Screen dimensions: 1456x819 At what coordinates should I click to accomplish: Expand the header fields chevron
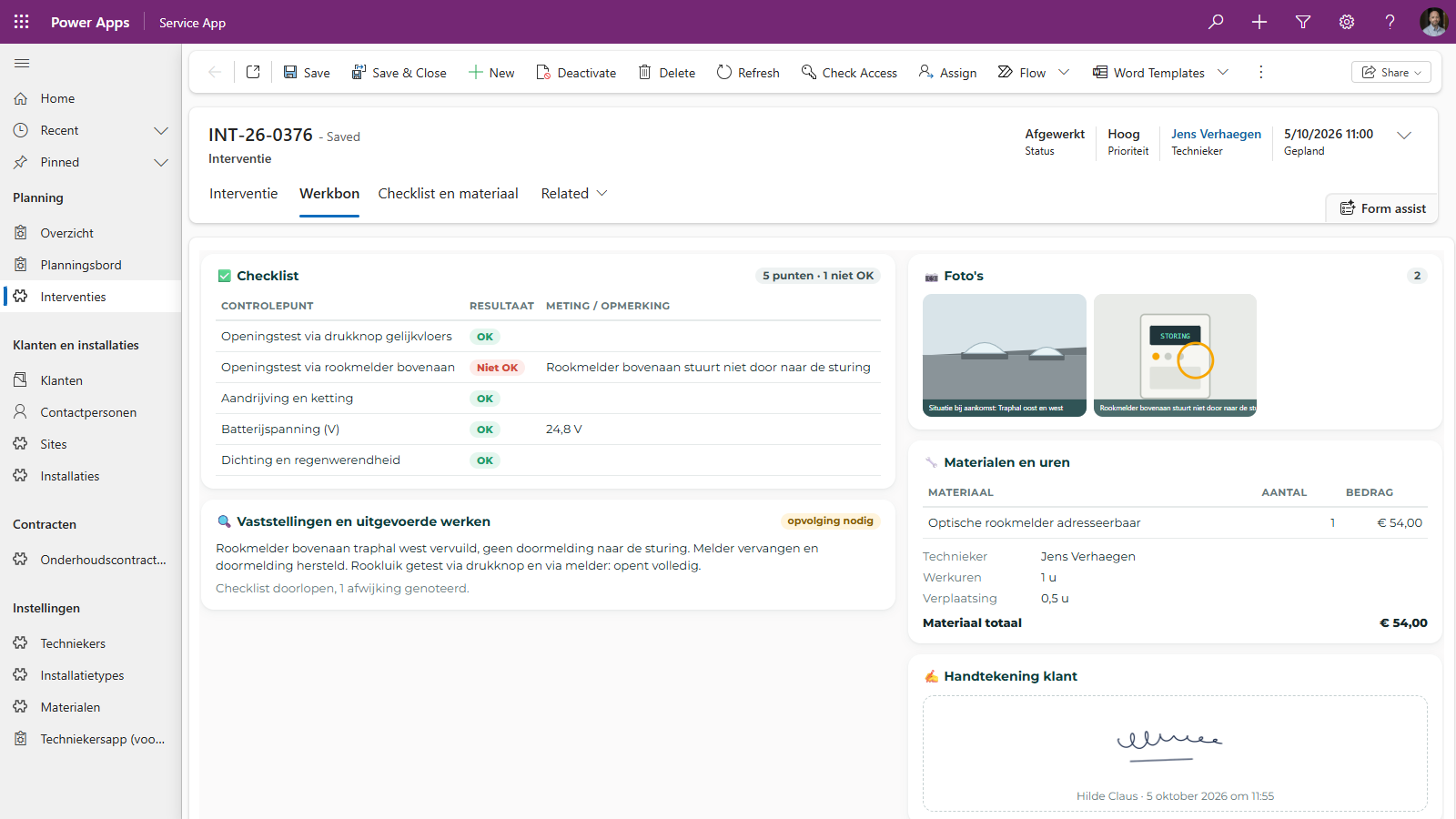click(x=1404, y=135)
